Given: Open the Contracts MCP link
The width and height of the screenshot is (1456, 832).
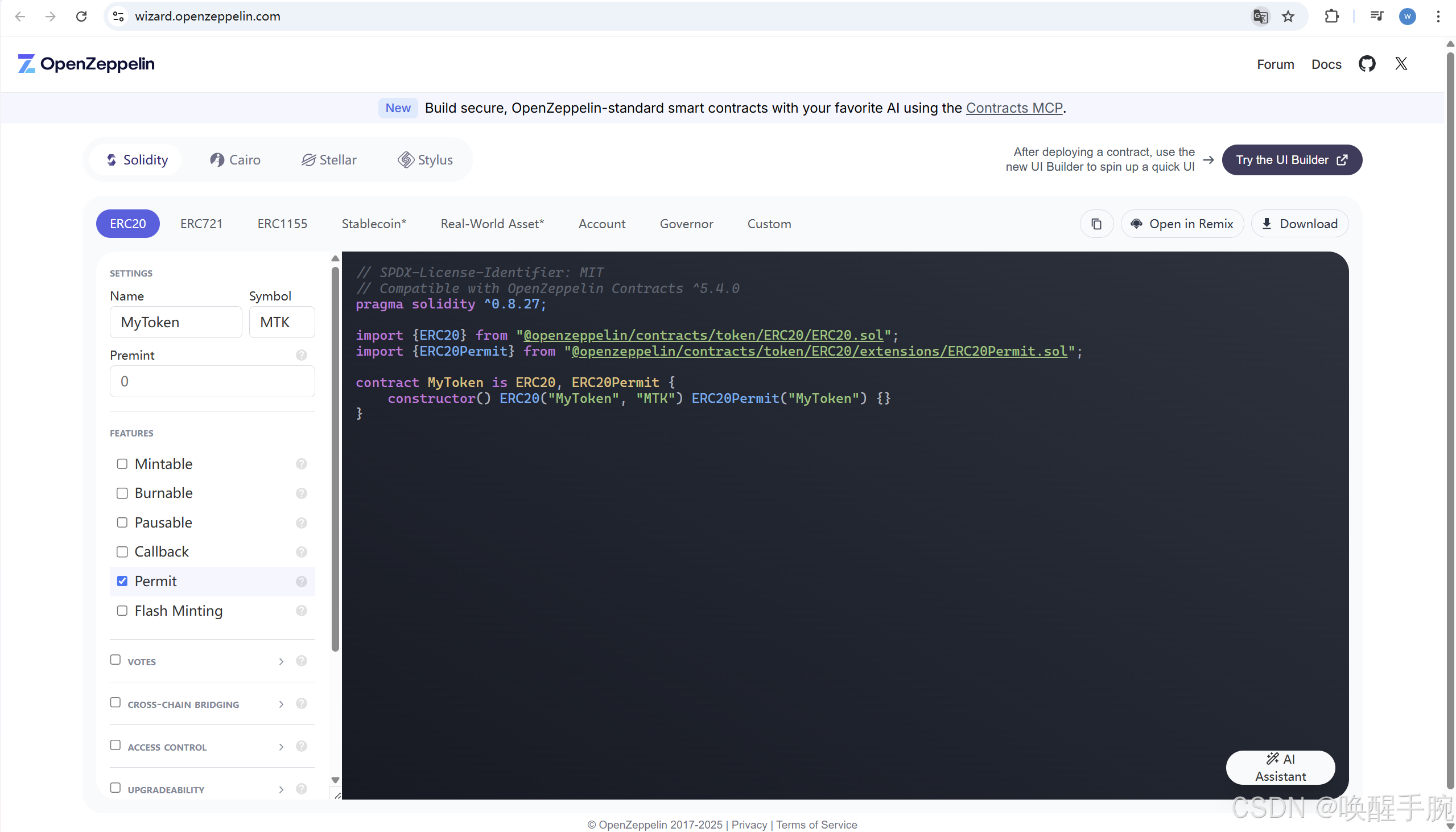Looking at the screenshot, I should (x=1014, y=108).
